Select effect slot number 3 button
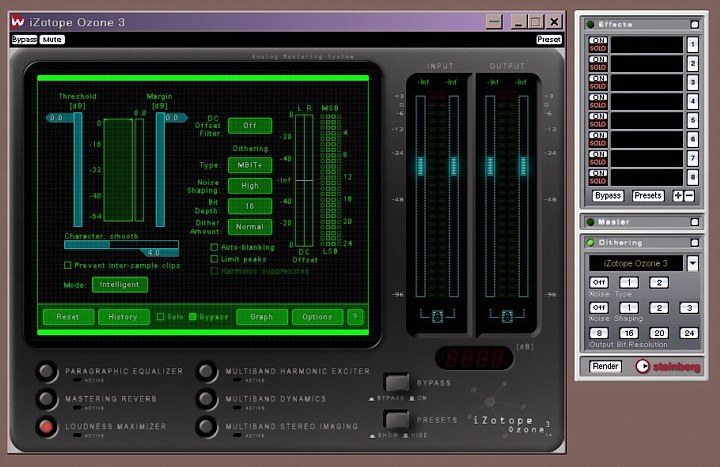The height and width of the screenshot is (467, 720). (x=692, y=83)
